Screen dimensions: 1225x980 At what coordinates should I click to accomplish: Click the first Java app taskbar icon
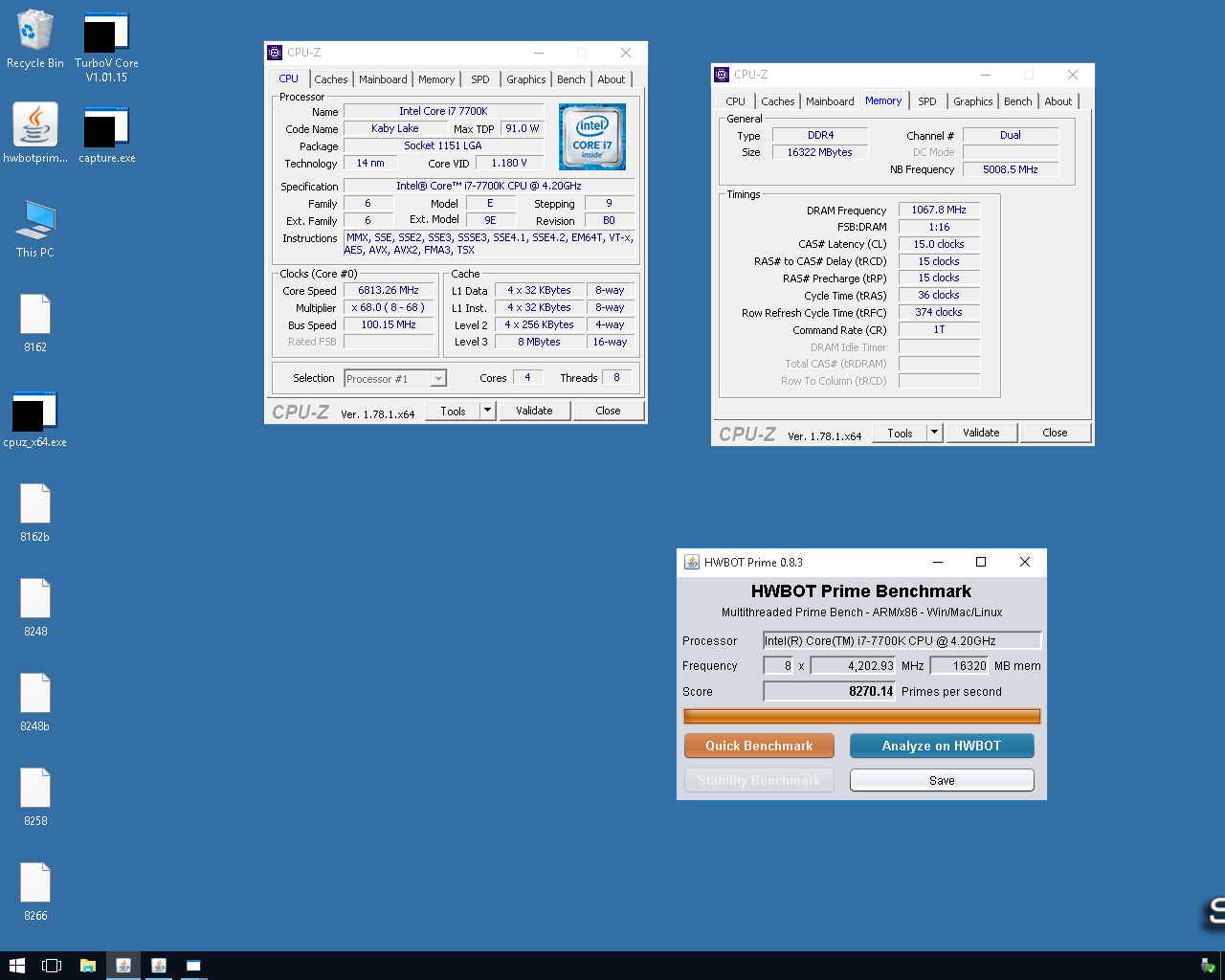click(x=122, y=966)
